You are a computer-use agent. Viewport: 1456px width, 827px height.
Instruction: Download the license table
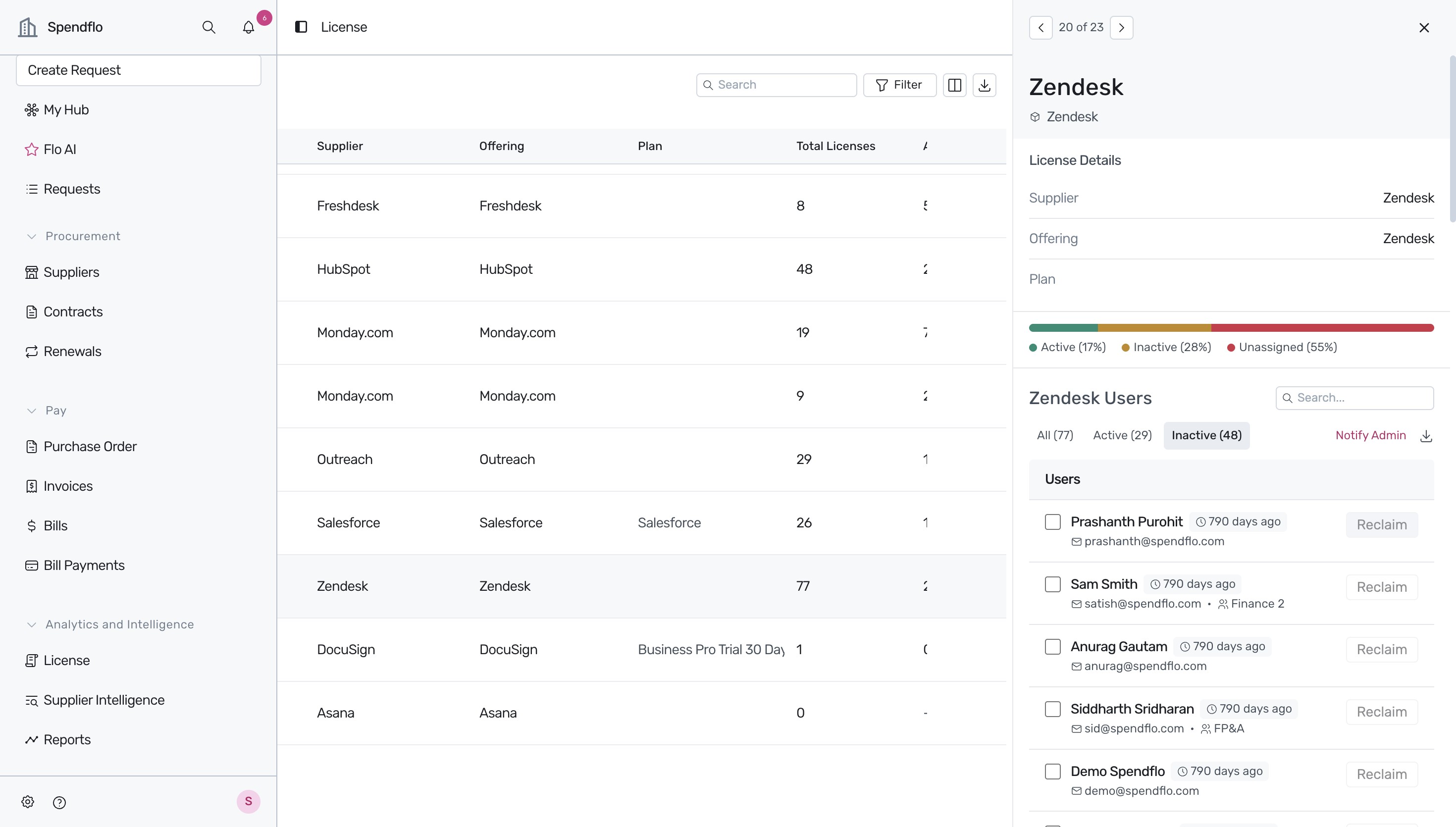coord(984,85)
